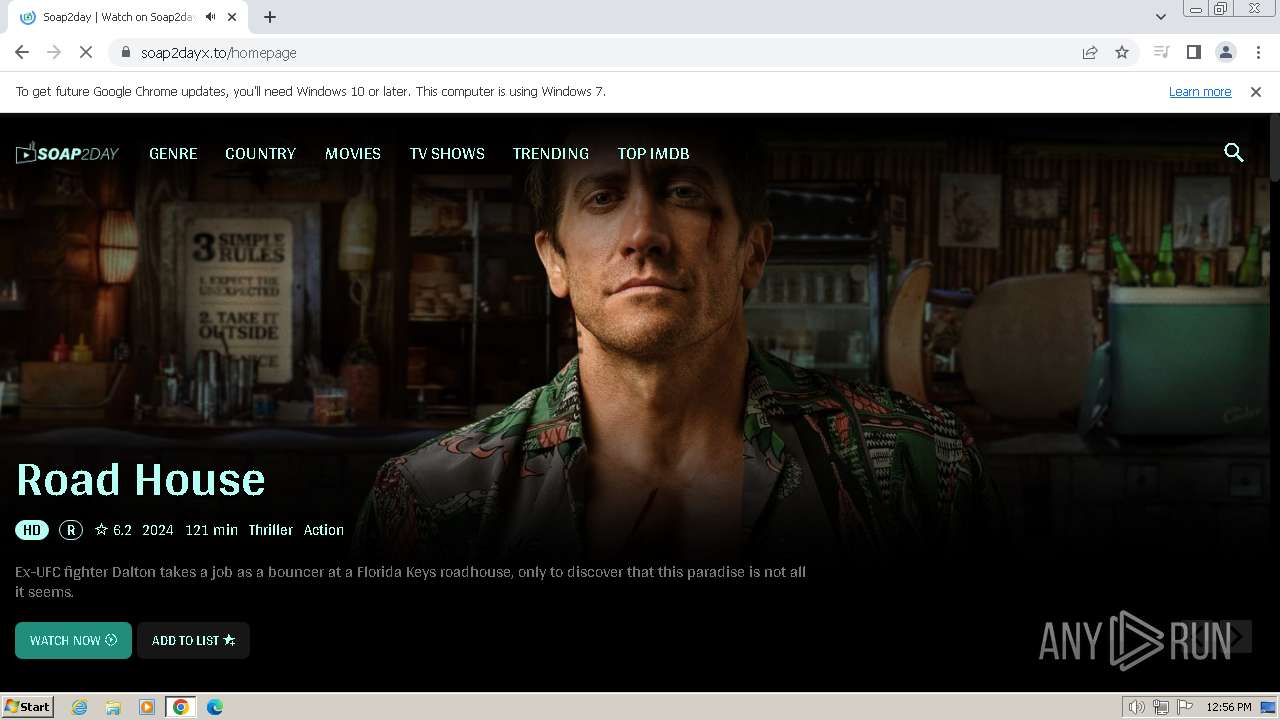Open the GENRE menu

click(173, 153)
